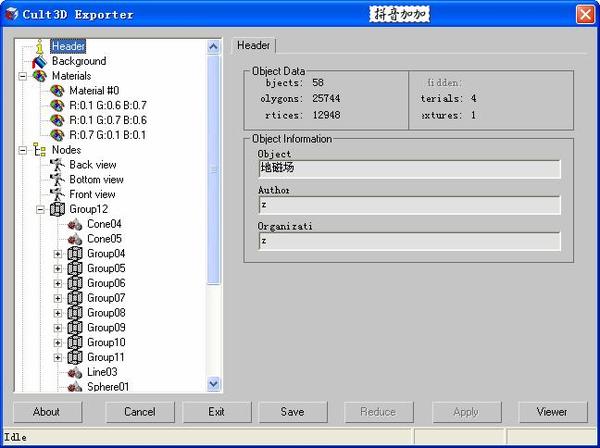
Task: Click the Group10 cube icon
Action: pyautogui.click(x=75, y=342)
